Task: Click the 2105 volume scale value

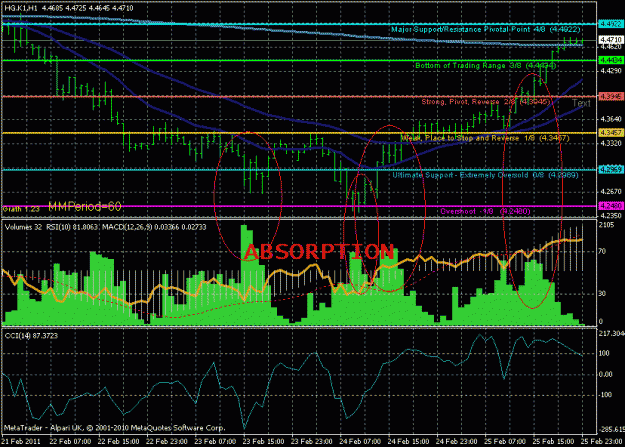Action: 606,225
